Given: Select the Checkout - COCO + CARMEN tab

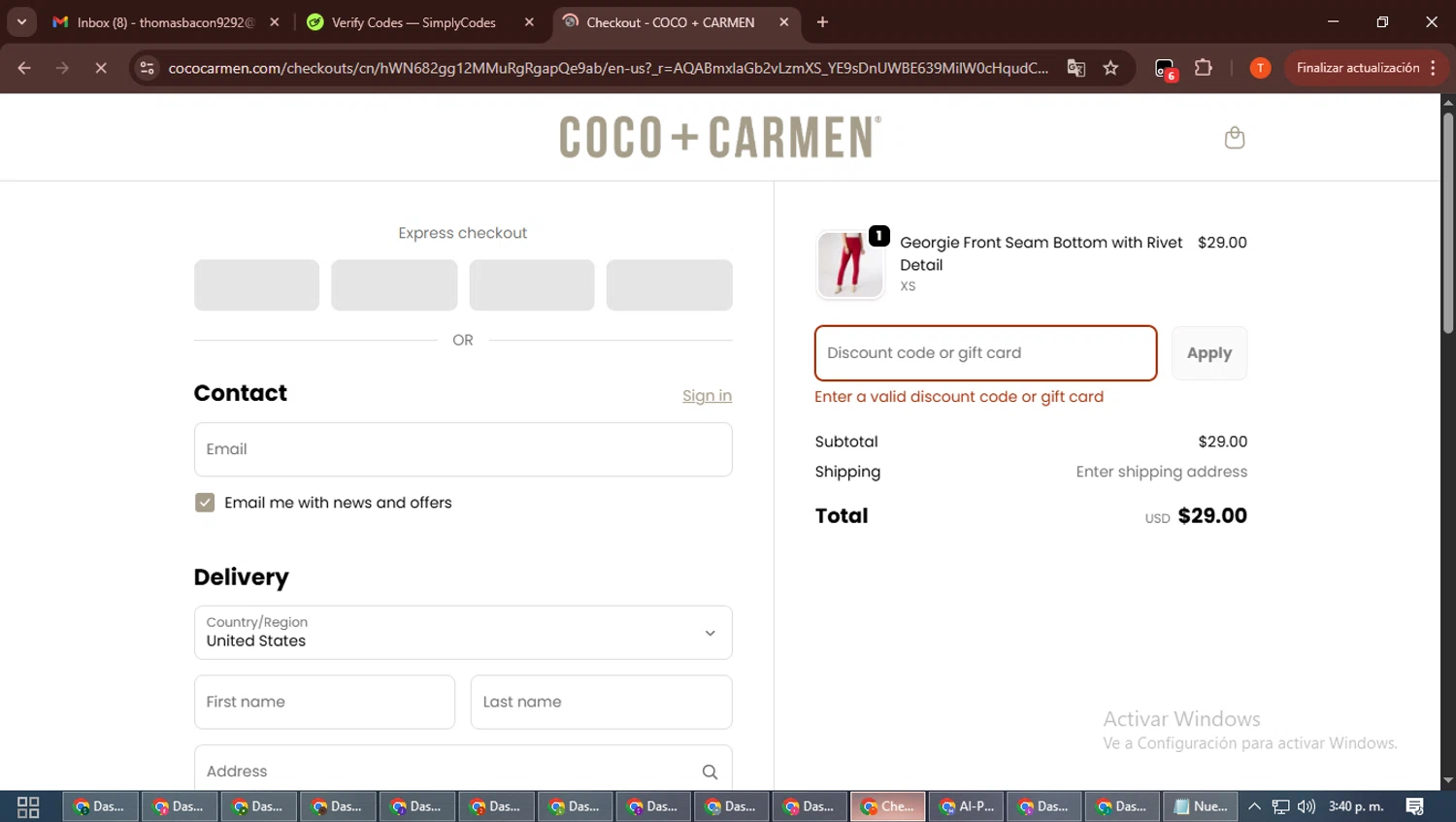Looking at the screenshot, I should (670, 22).
